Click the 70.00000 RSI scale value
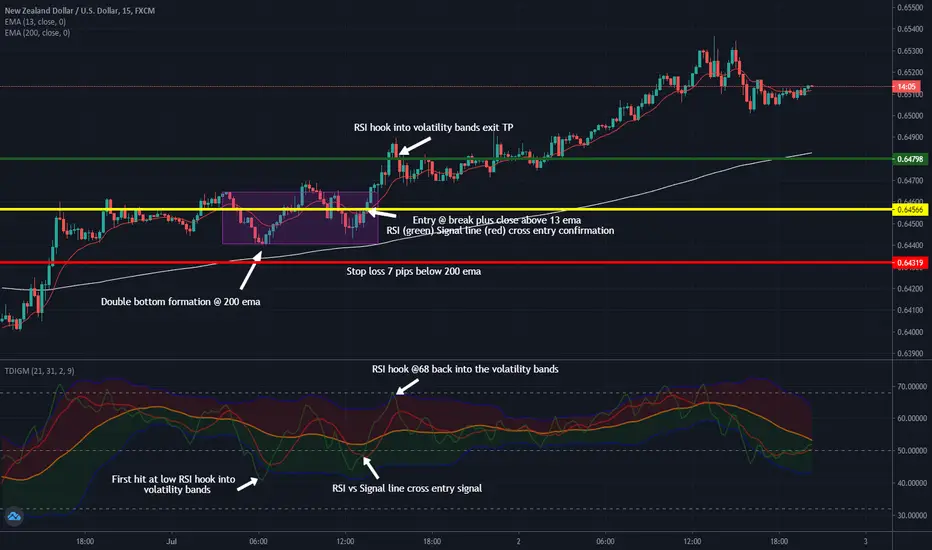932x550 pixels. point(912,386)
